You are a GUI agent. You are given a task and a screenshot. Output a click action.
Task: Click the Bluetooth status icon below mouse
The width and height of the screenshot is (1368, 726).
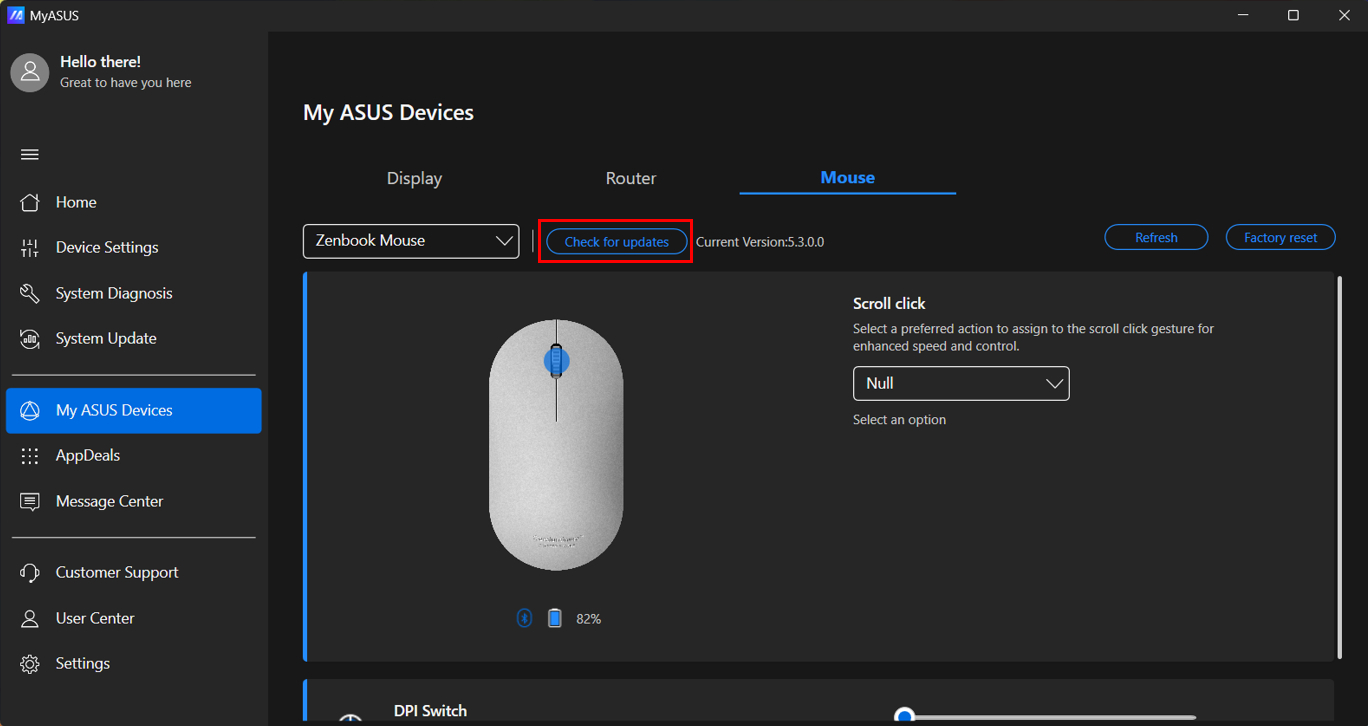[524, 619]
